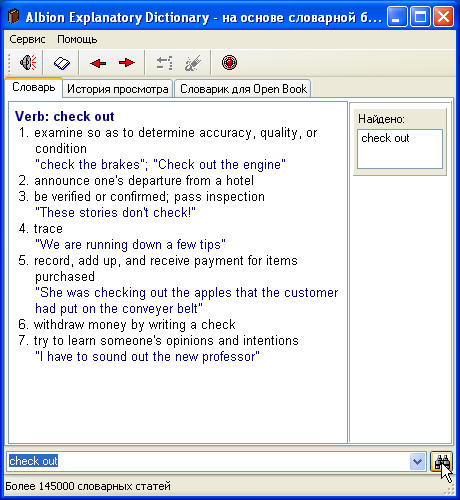Image resolution: width=460 pixels, height=500 pixels.
Task: Click example 'We are running down a few tips'
Action: tap(130, 245)
